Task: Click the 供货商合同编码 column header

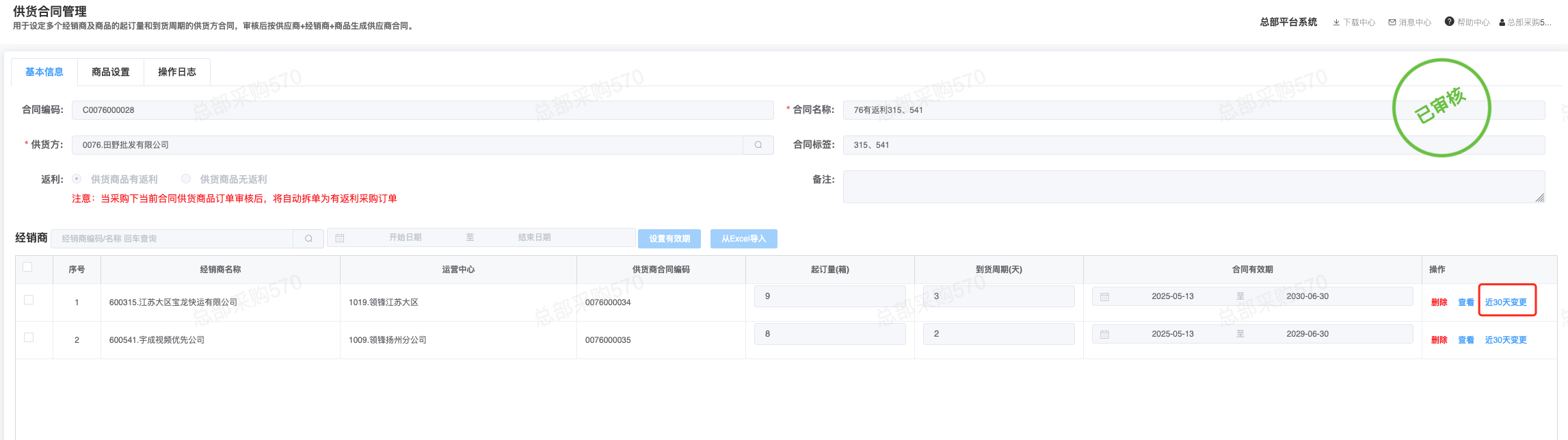Action: pyautogui.click(x=661, y=270)
